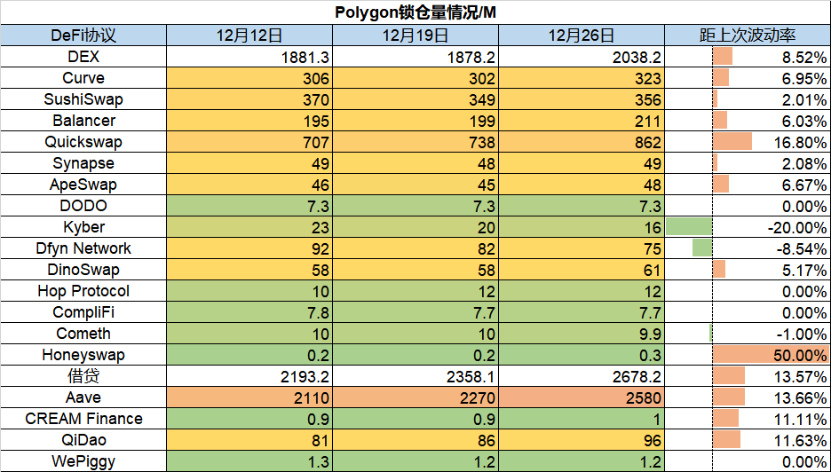Select the DEX value 1878.2

click(x=415, y=57)
